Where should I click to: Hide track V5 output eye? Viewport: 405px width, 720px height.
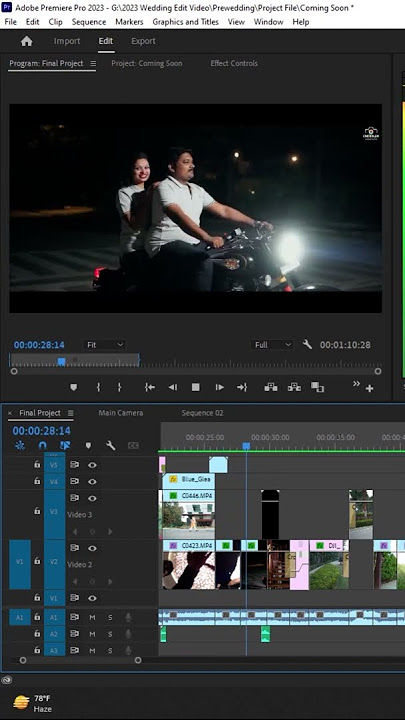[x=92, y=465]
